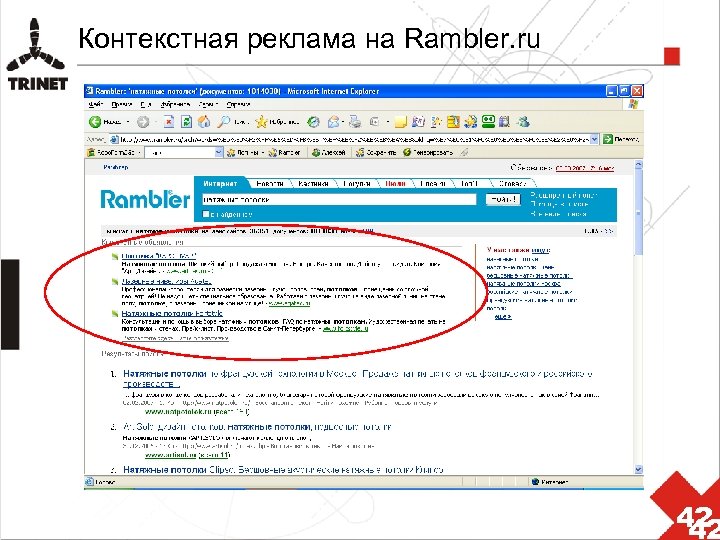
Task: Expand the address bar URL dropdown
Action: pos(595,139)
